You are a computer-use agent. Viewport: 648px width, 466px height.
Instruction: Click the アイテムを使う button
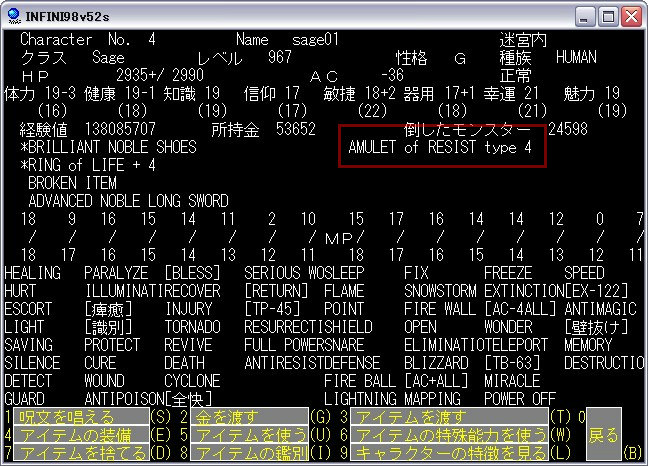tap(250, 435)
